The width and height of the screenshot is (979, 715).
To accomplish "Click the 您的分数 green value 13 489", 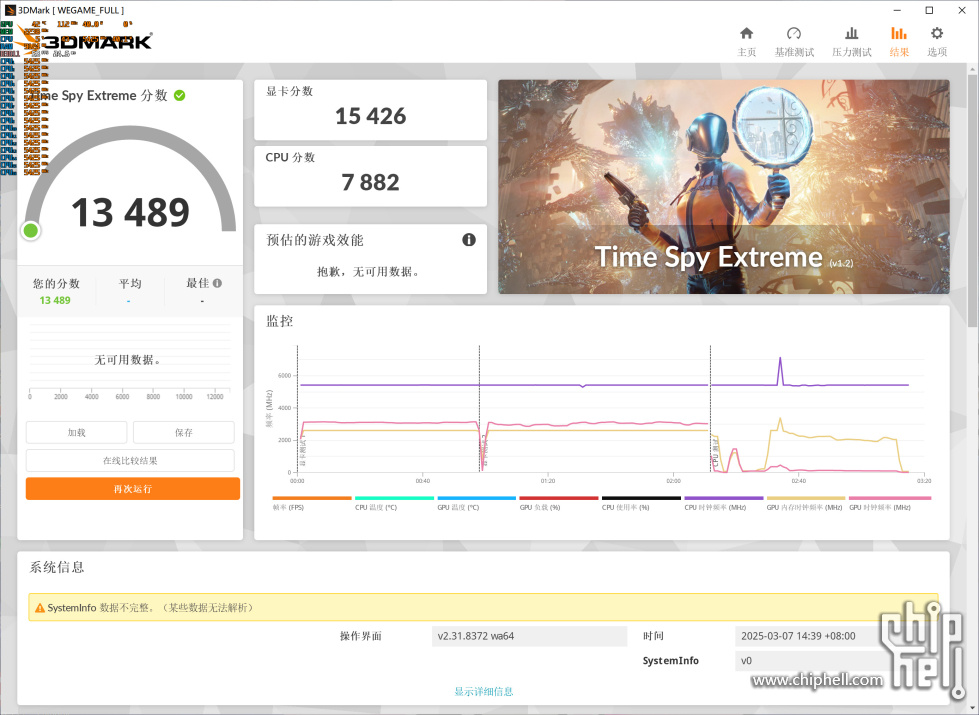I will coord(55,300).
